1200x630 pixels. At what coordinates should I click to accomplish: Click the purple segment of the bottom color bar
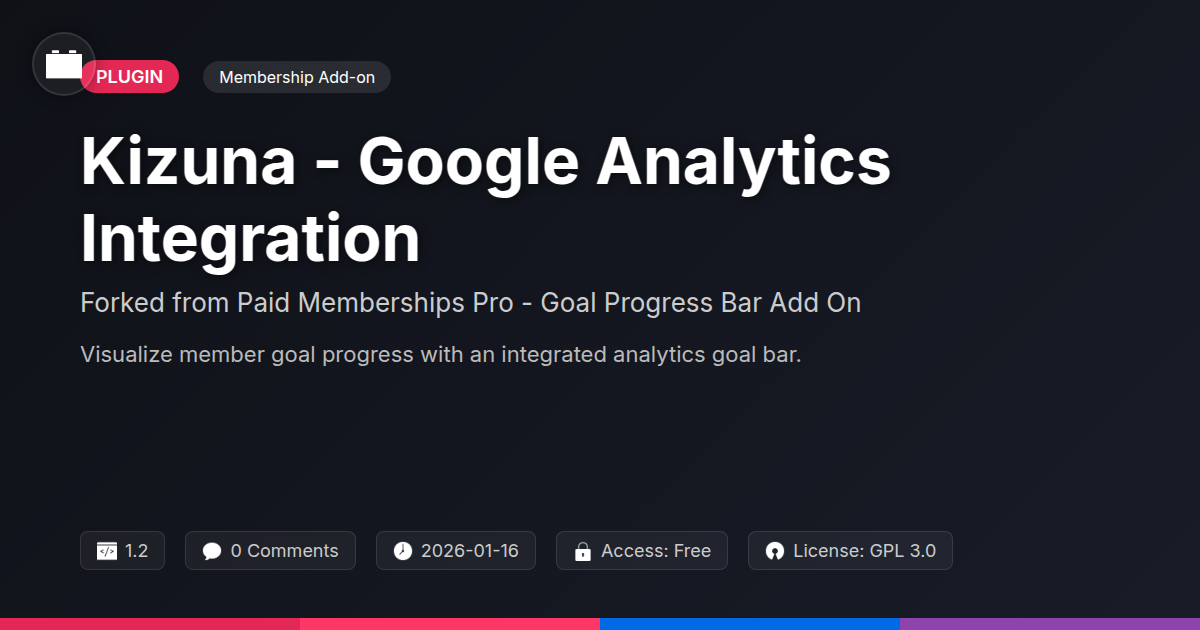(1050, 623)
